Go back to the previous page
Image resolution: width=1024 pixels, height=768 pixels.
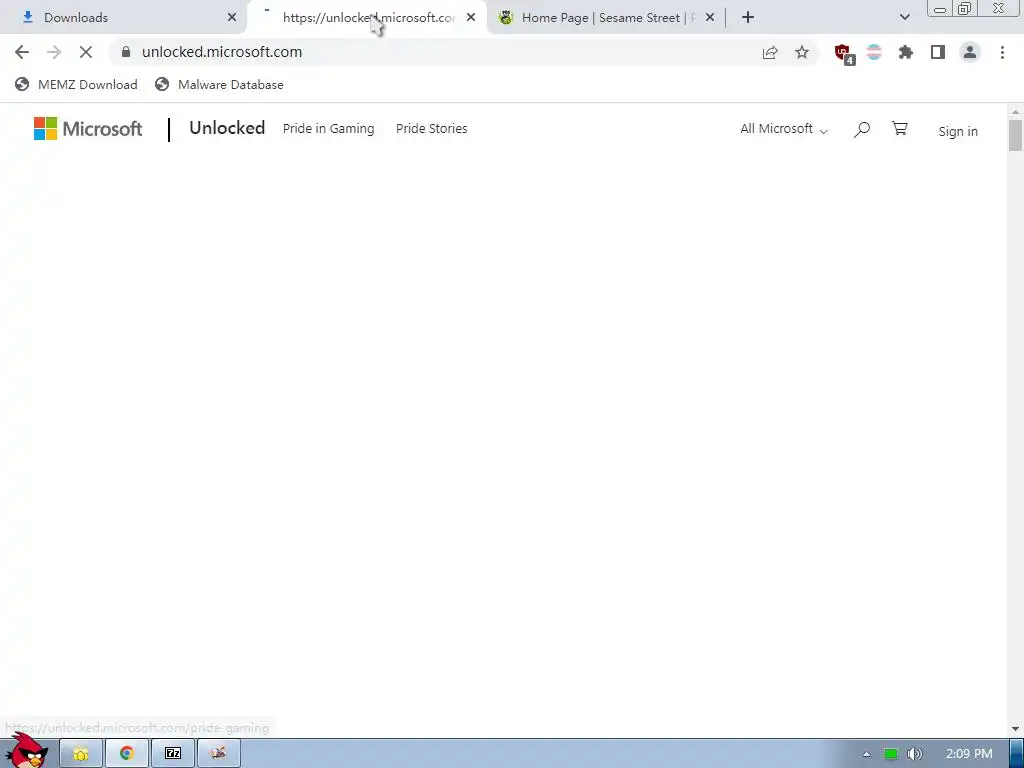pyautogui.click(x=22, y=52)
